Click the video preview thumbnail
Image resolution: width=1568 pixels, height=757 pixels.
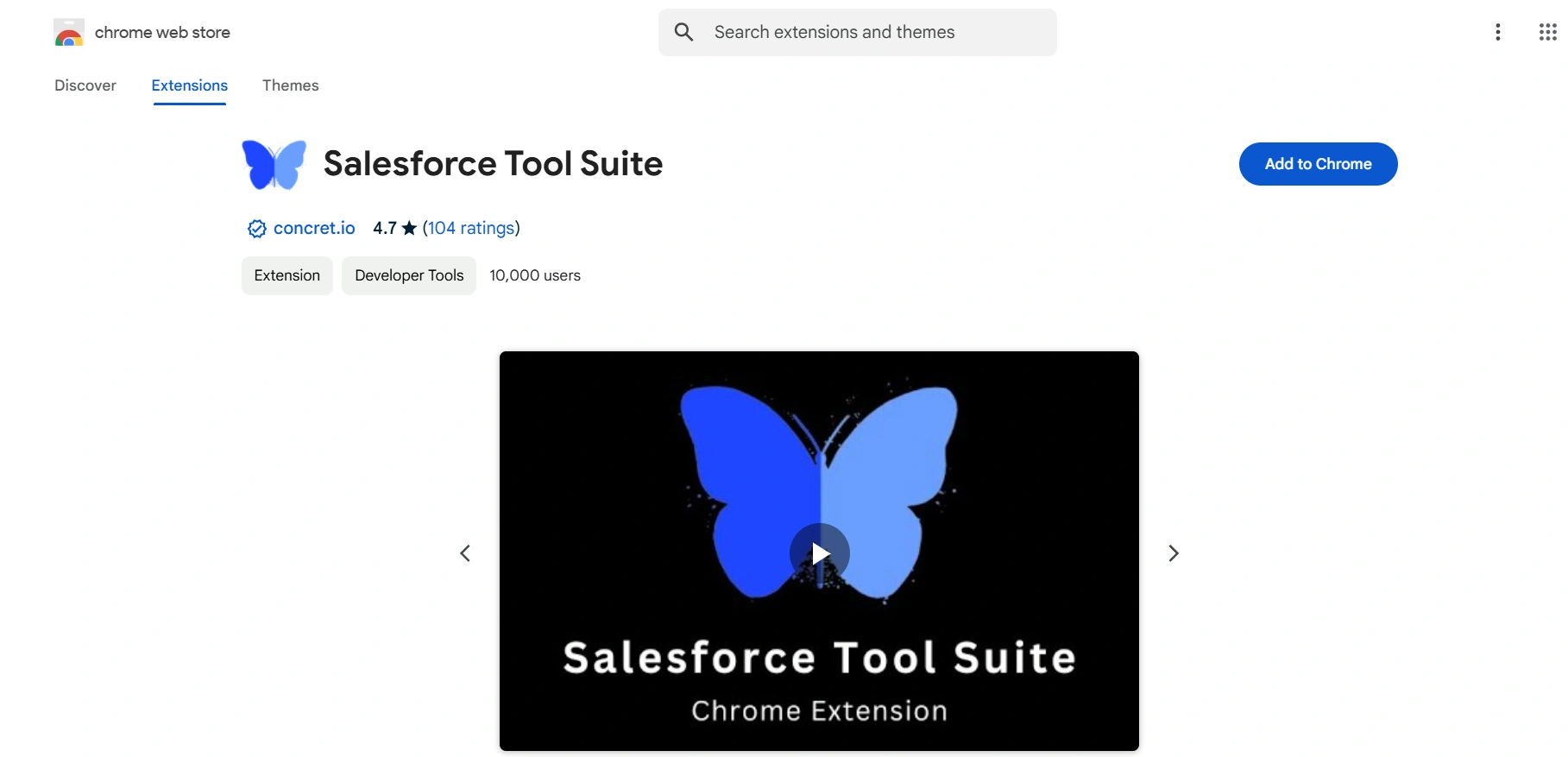point(819,551)
